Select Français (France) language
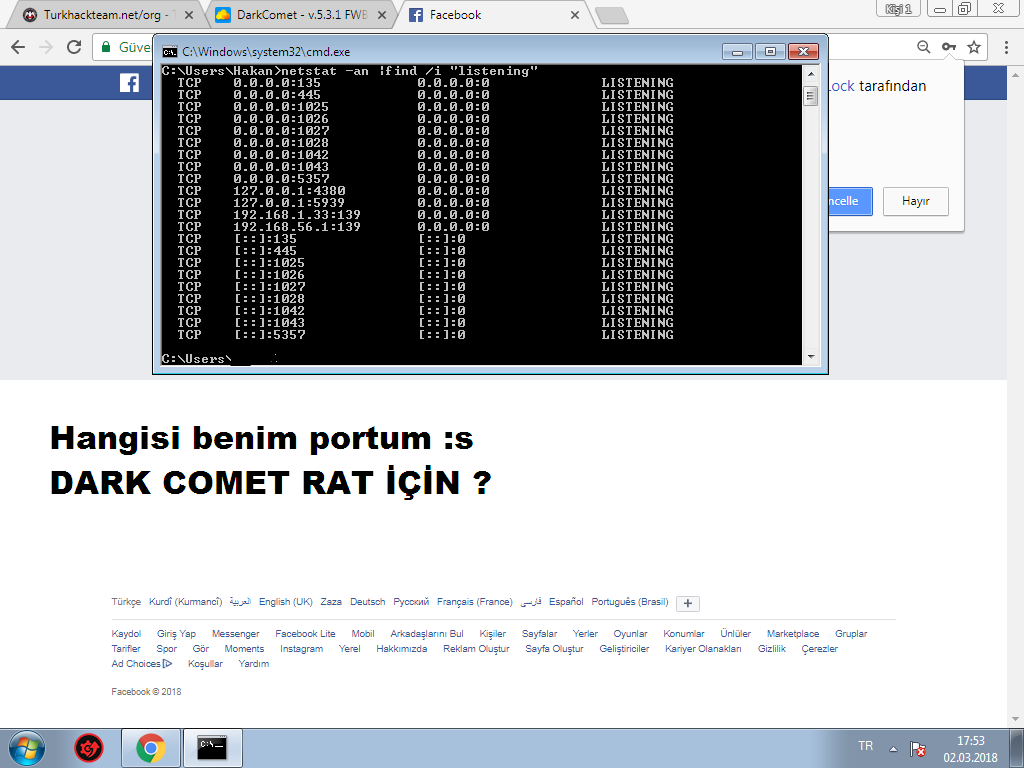Image resolution: width=1024 pixels, height=768 pixels. [475, 602]
